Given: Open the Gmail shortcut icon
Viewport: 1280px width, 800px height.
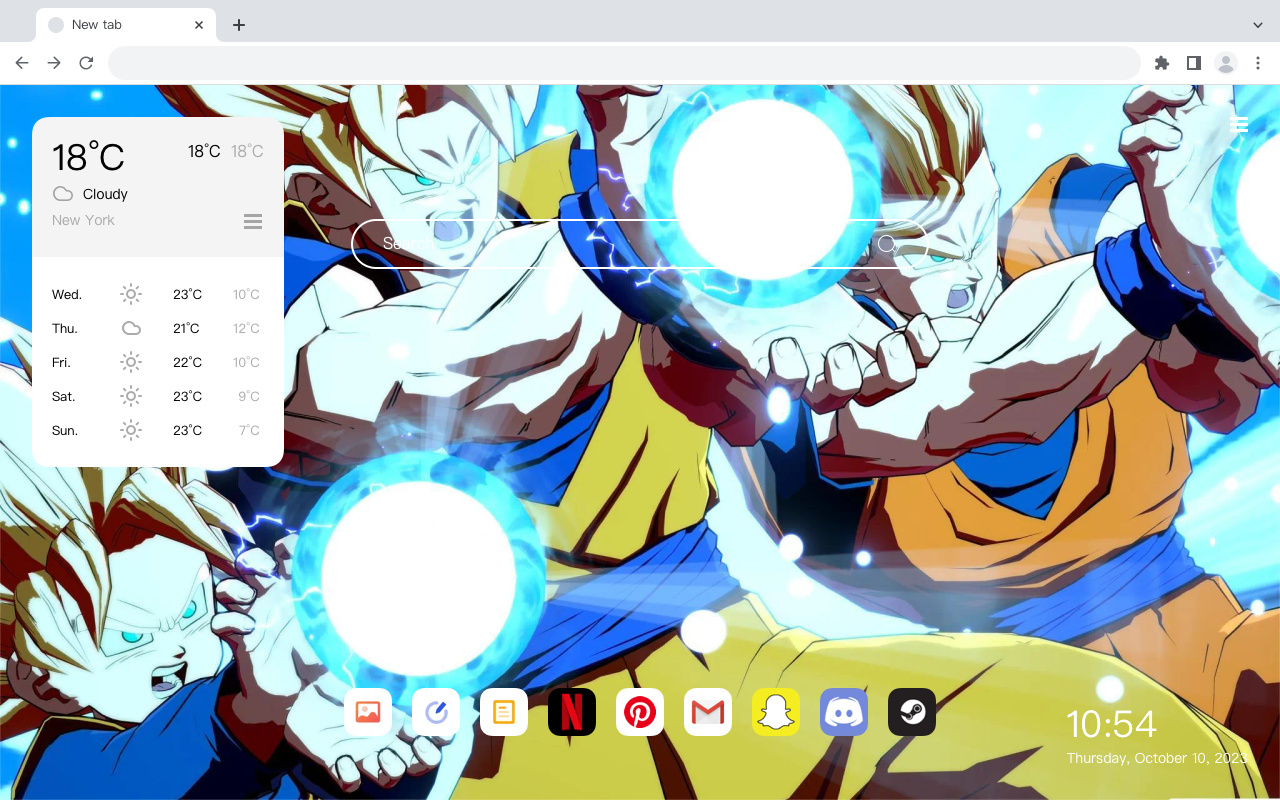Looking at the screenshot, I should (x=708, y=712).
